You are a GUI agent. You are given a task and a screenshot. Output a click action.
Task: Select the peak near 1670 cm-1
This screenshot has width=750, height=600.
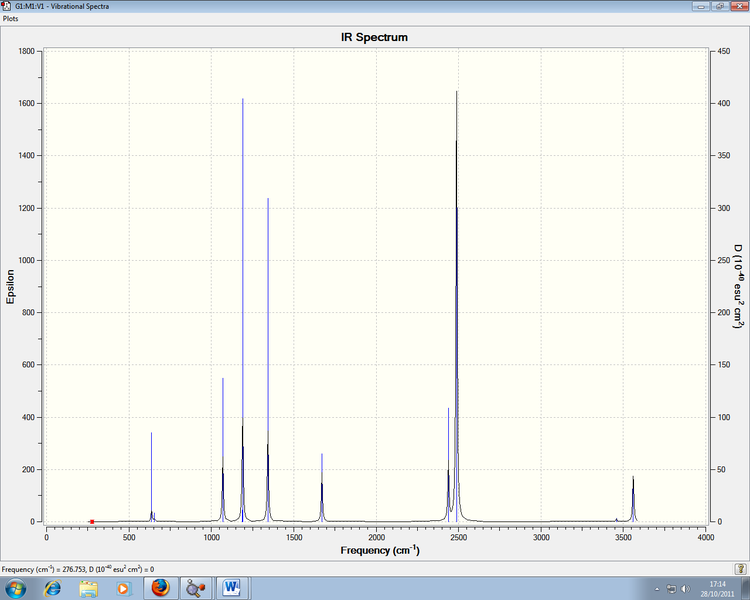click(322, 488)
